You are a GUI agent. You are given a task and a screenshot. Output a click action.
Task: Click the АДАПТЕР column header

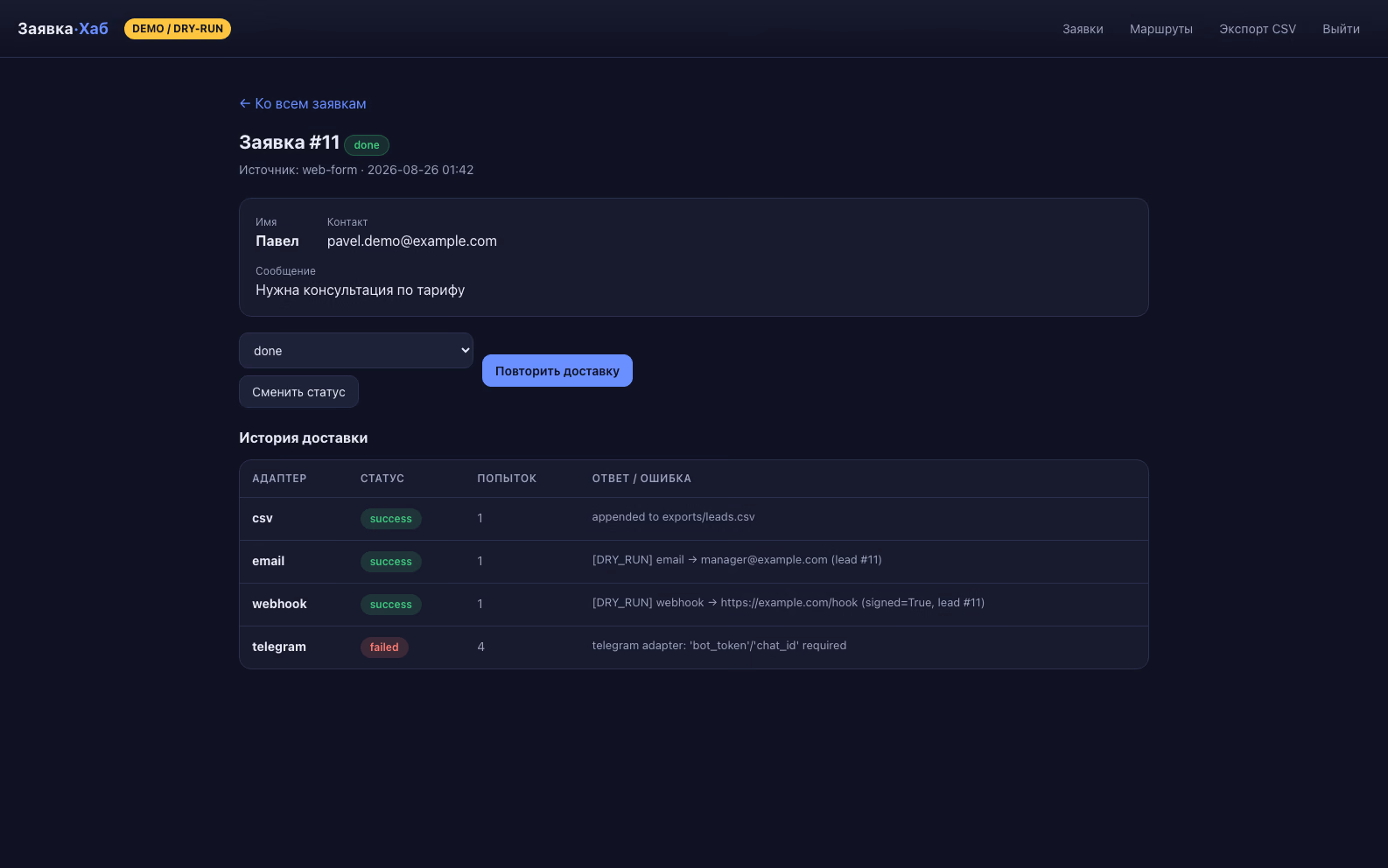[279, 479]
